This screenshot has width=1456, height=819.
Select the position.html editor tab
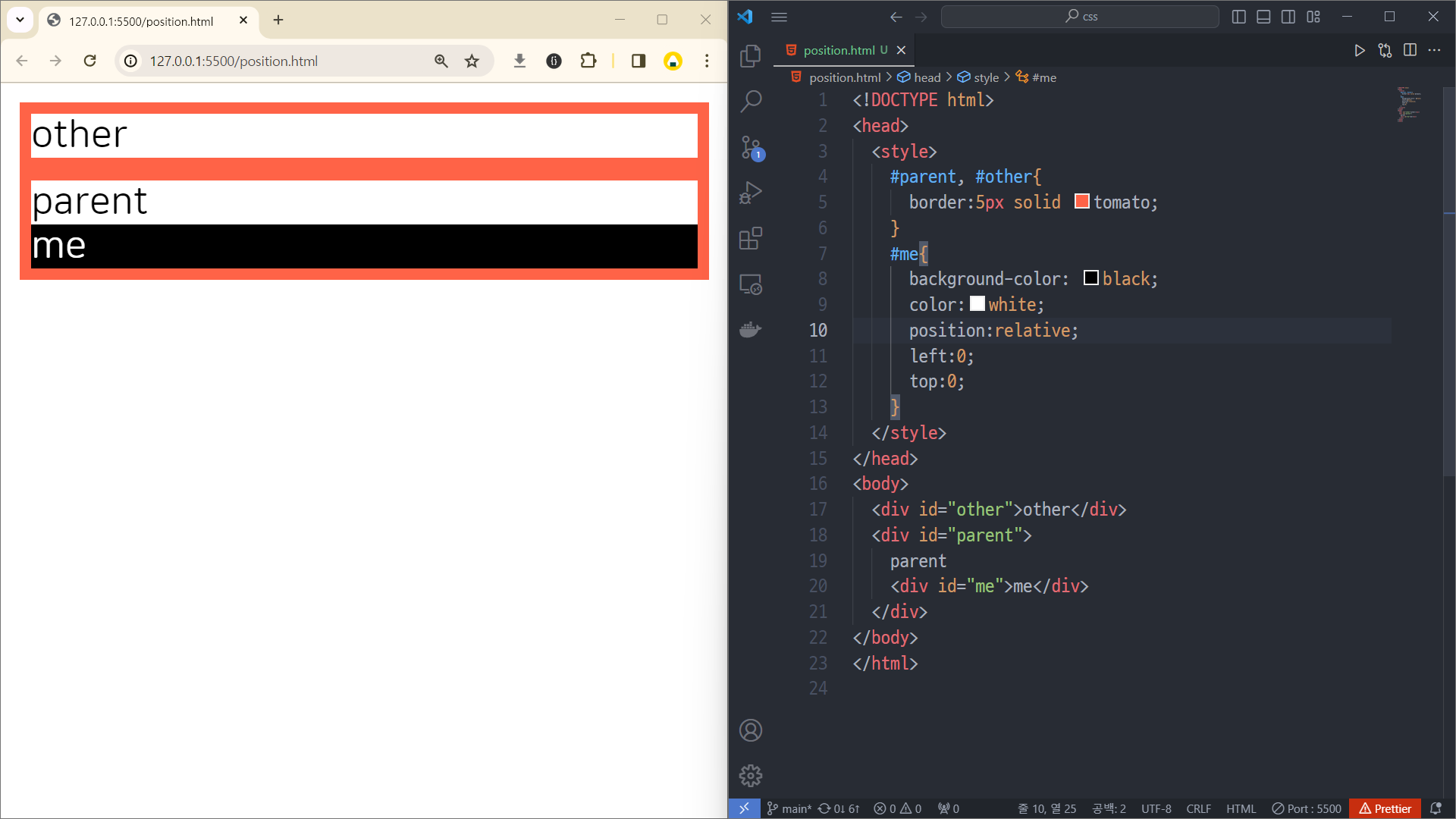839,50
